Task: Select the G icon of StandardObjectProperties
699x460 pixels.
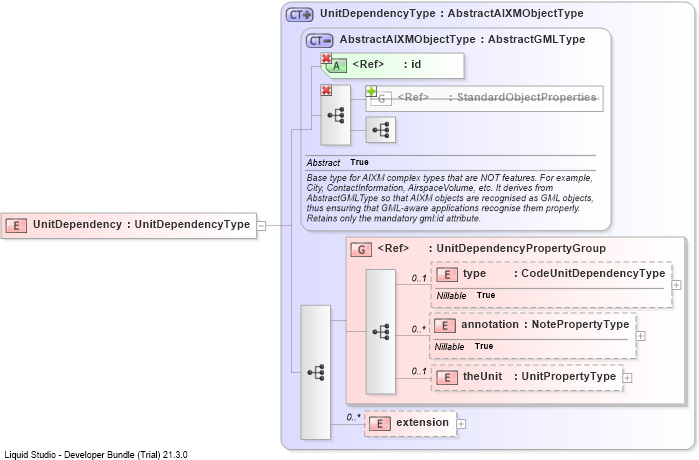Action: [382, 99]
